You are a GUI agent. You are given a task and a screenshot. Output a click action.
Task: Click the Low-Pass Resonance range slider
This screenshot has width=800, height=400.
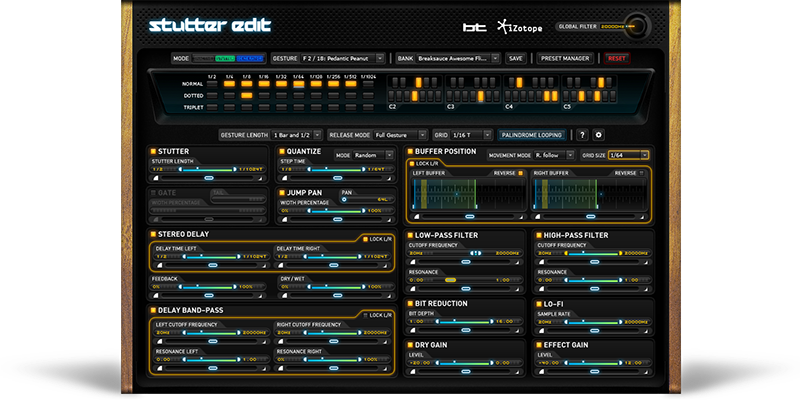[465, 280]
